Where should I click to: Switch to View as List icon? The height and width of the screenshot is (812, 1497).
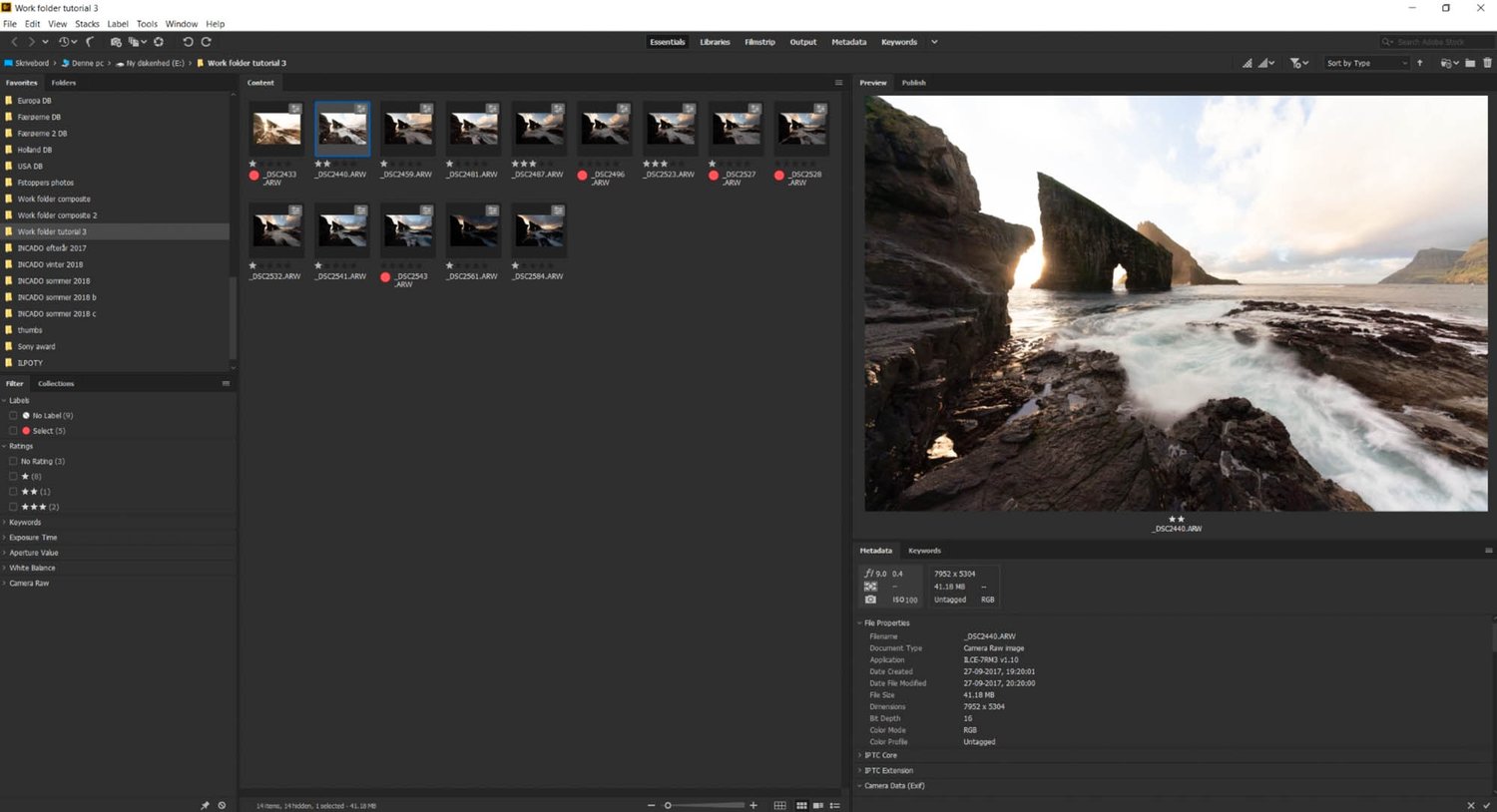[835, 805]
